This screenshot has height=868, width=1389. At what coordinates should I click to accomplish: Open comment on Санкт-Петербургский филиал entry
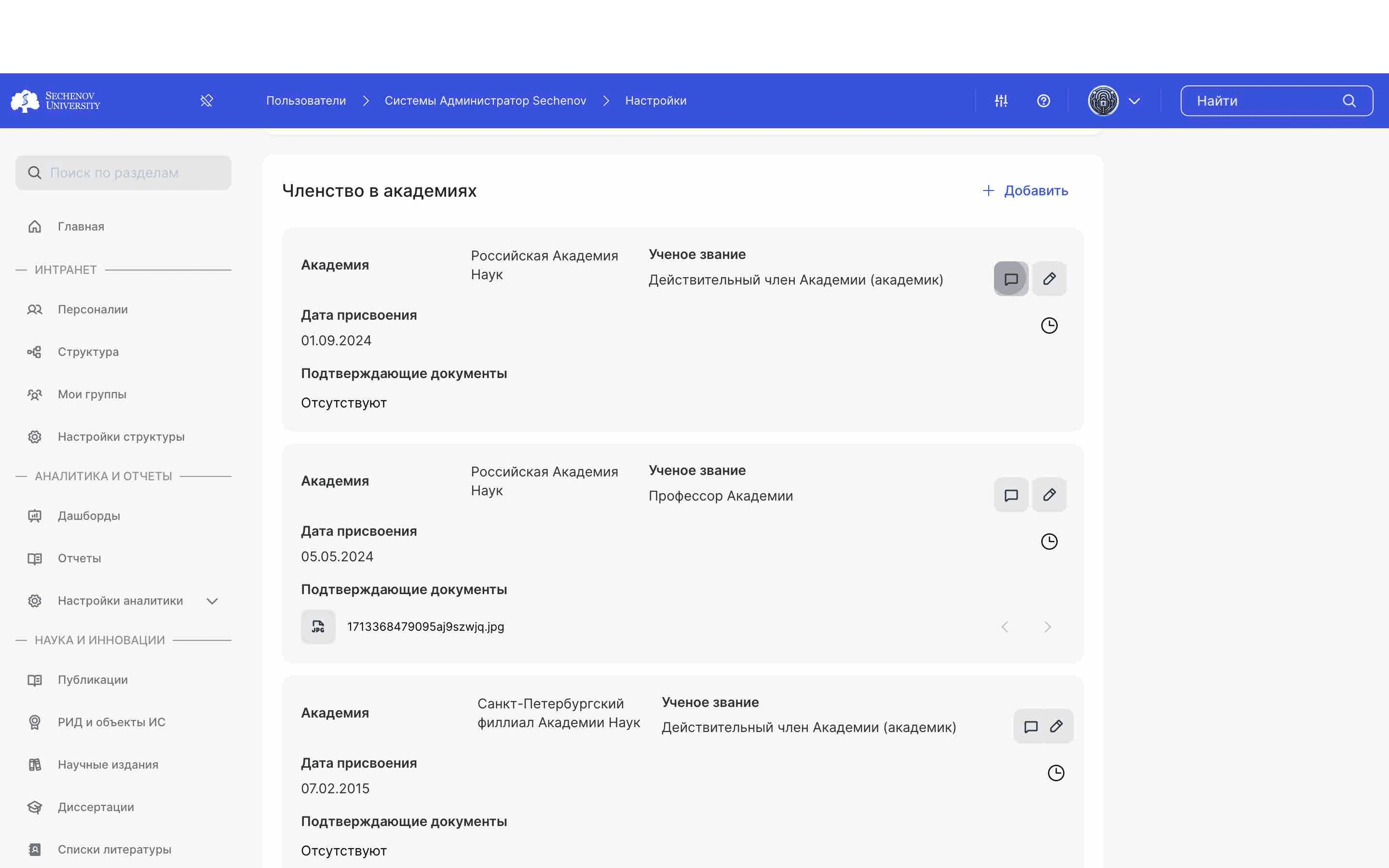[x=1031, y=727]
